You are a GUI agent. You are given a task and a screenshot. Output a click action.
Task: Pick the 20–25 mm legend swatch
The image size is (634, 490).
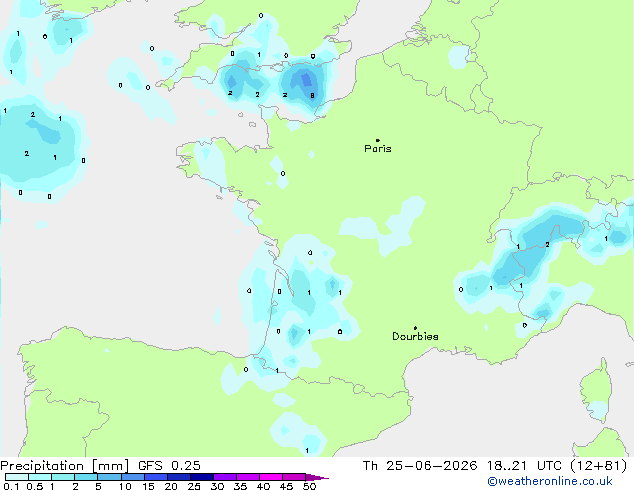[178, 477]
